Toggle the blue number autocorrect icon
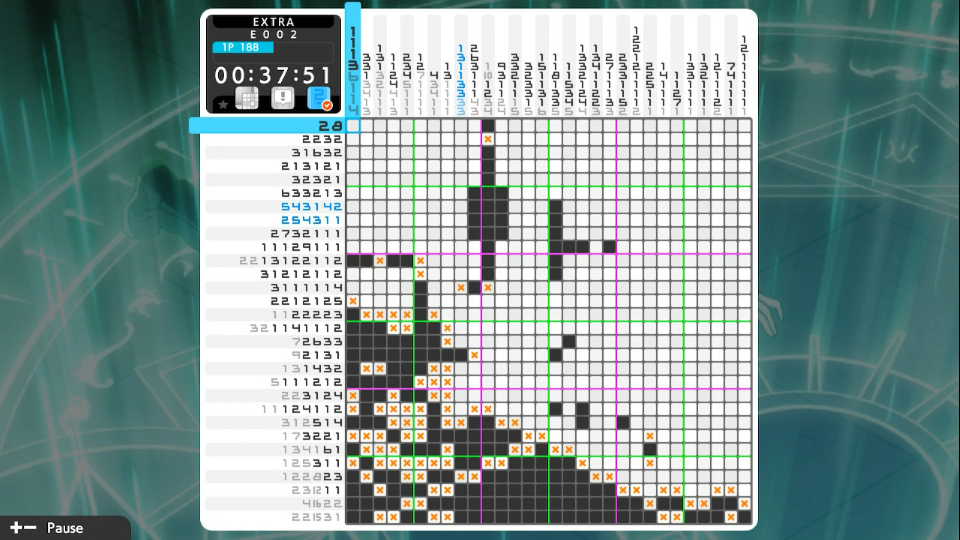Viewport: 960px width, 540px height. tap(319, 99)
